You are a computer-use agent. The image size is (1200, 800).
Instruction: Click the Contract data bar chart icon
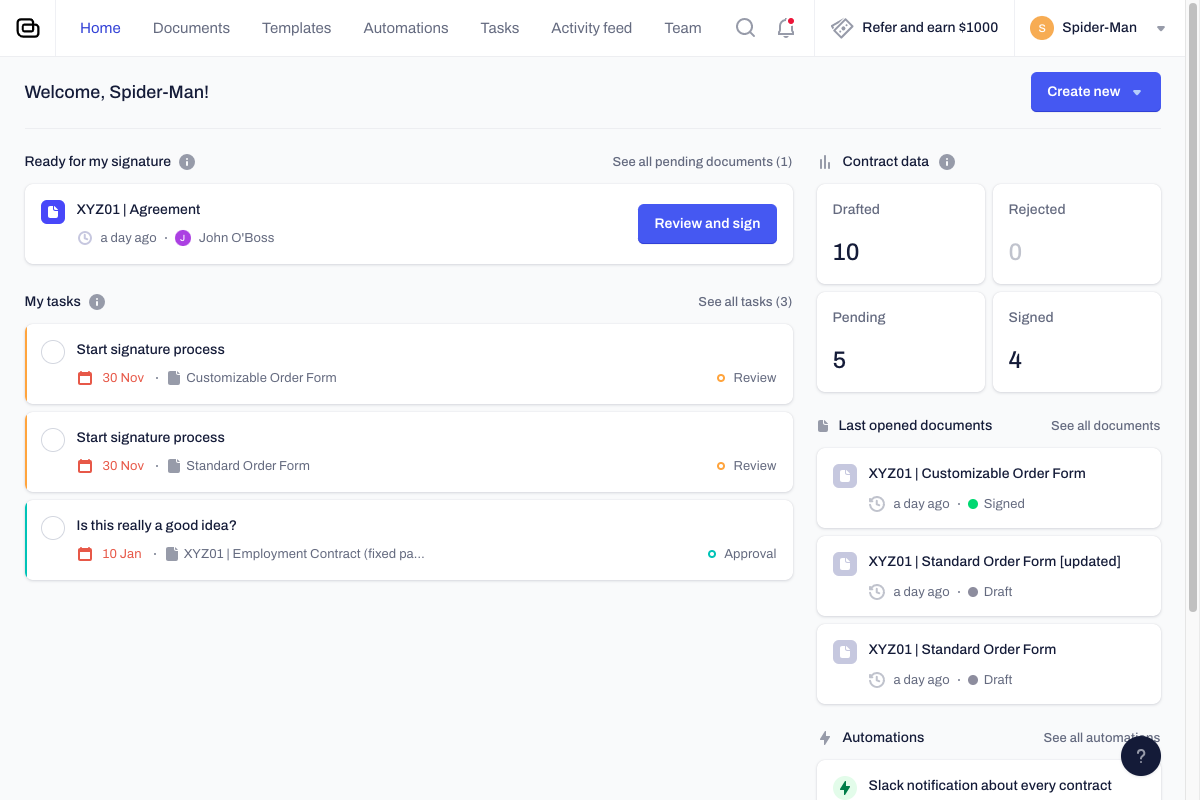(x=825, y=162)
